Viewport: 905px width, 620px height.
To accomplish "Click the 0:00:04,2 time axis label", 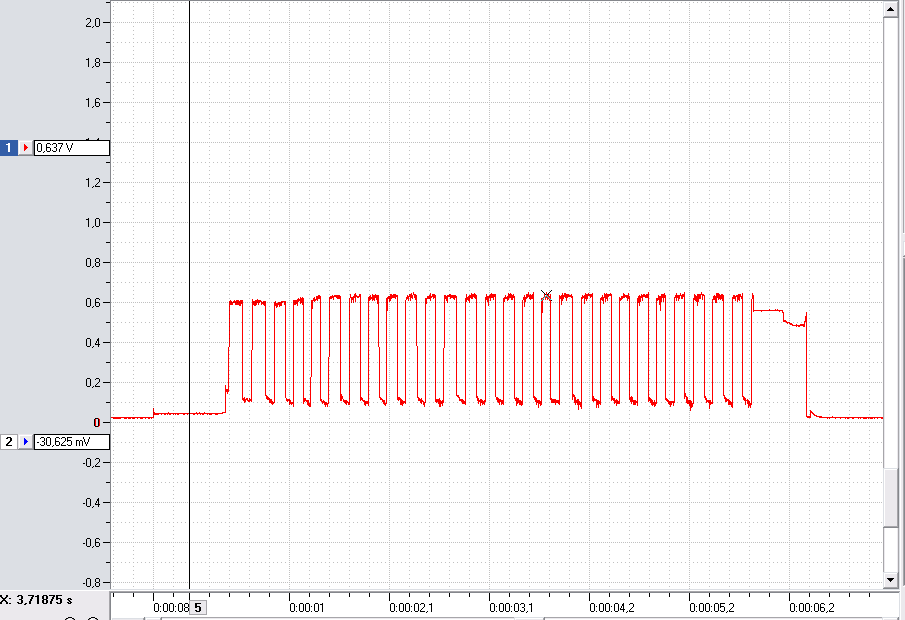I will [x=612, y=608].
